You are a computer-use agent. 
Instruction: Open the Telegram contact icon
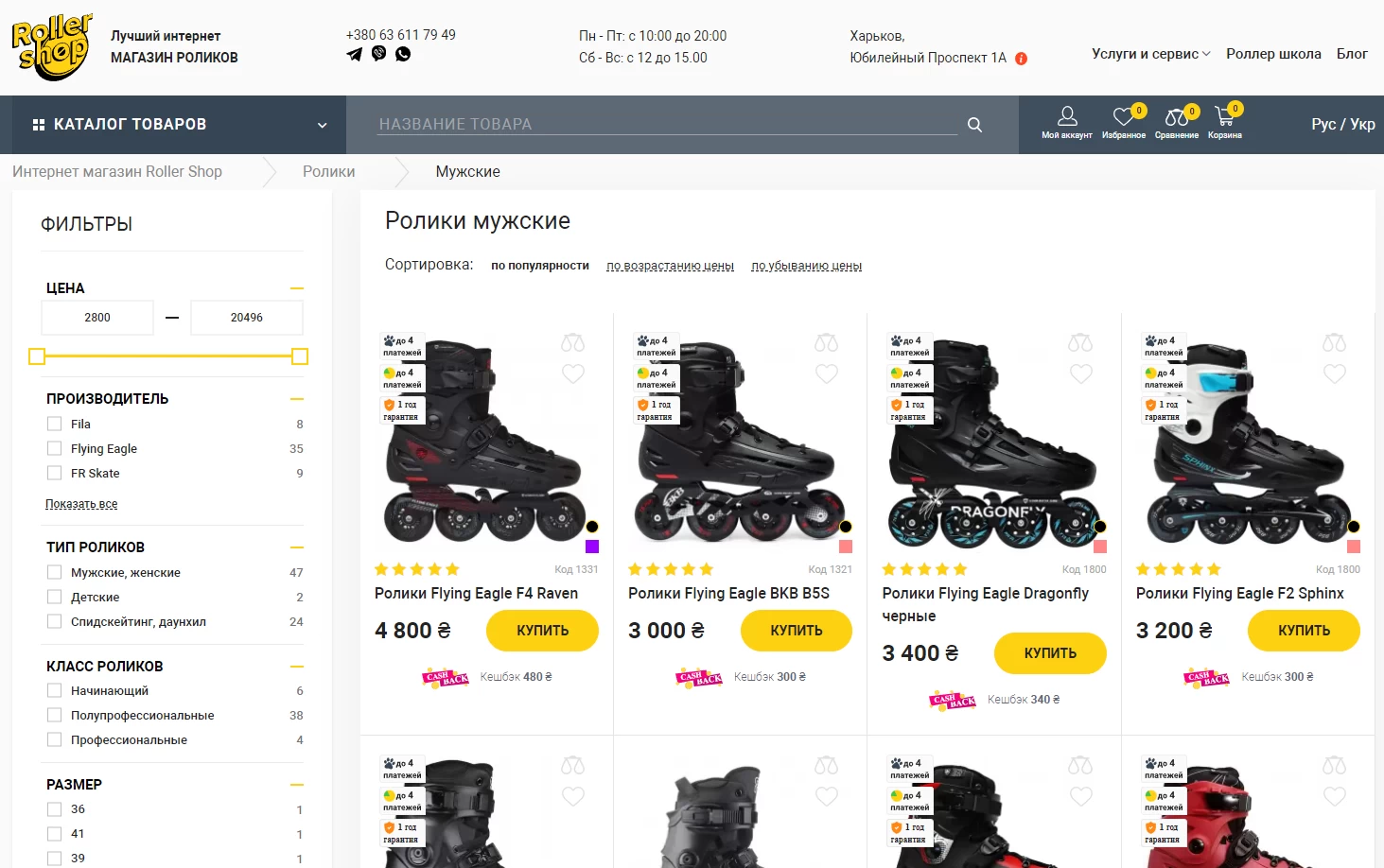(x=354, y=54)
